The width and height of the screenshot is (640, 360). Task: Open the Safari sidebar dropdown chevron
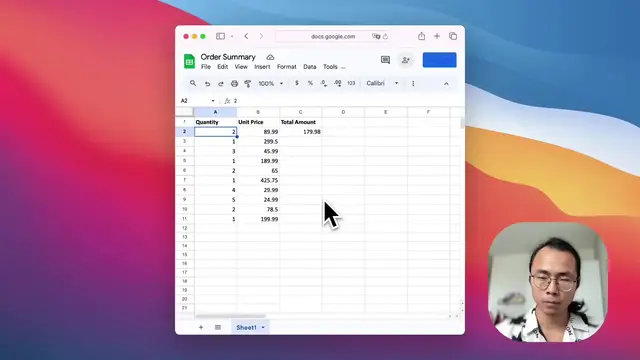232,36
